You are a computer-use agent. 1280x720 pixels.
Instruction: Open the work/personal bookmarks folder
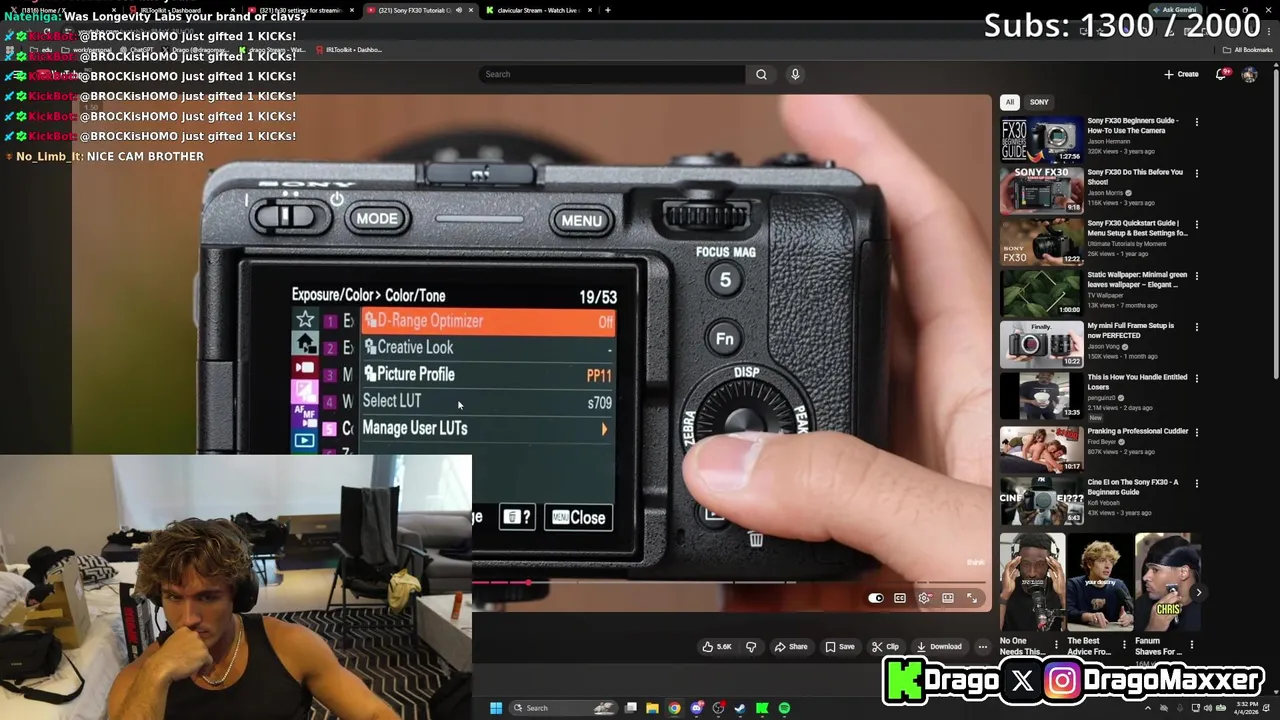[x=87, y=50]
